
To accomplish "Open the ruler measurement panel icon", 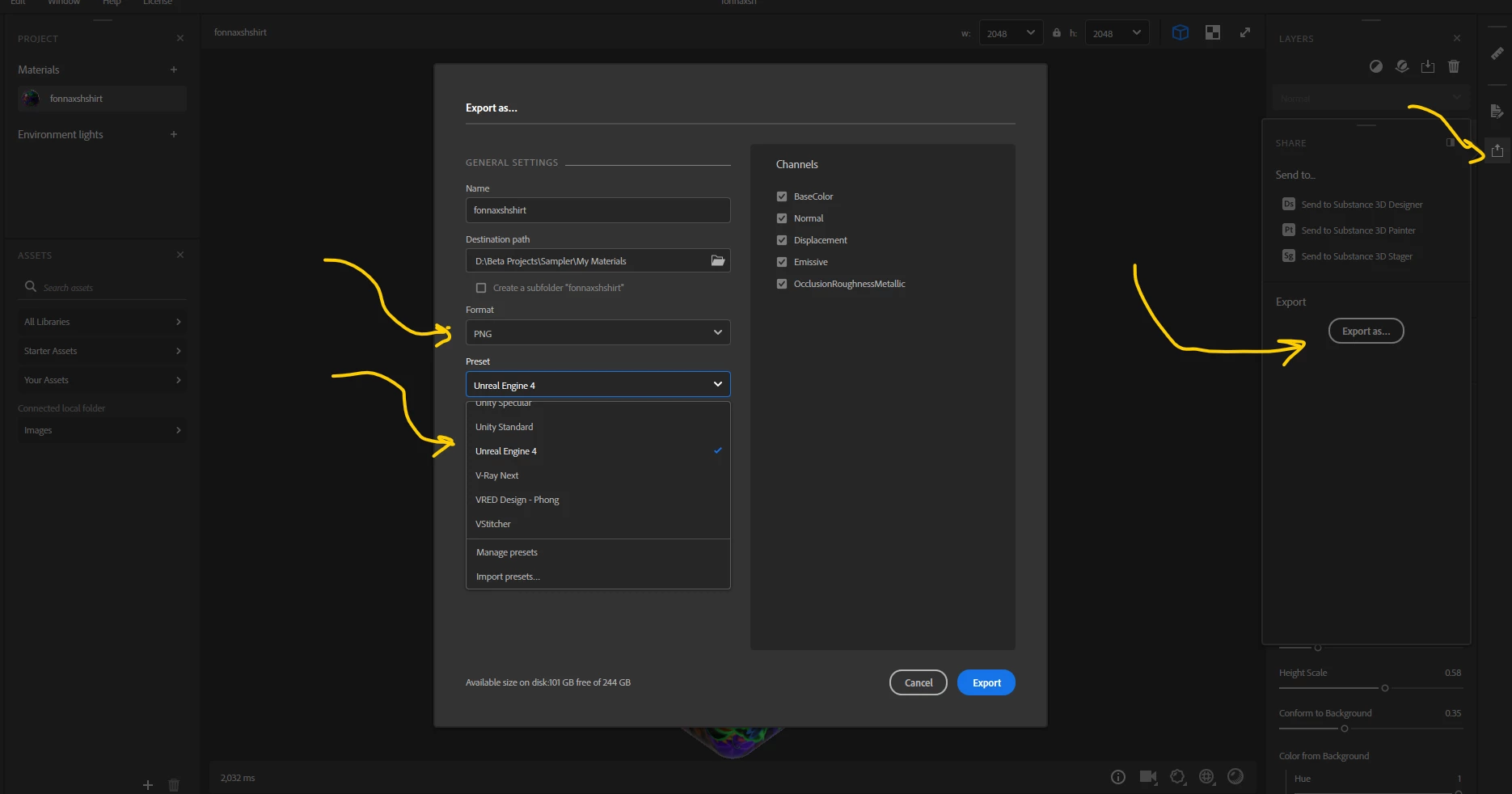I will pos(1497,53).
